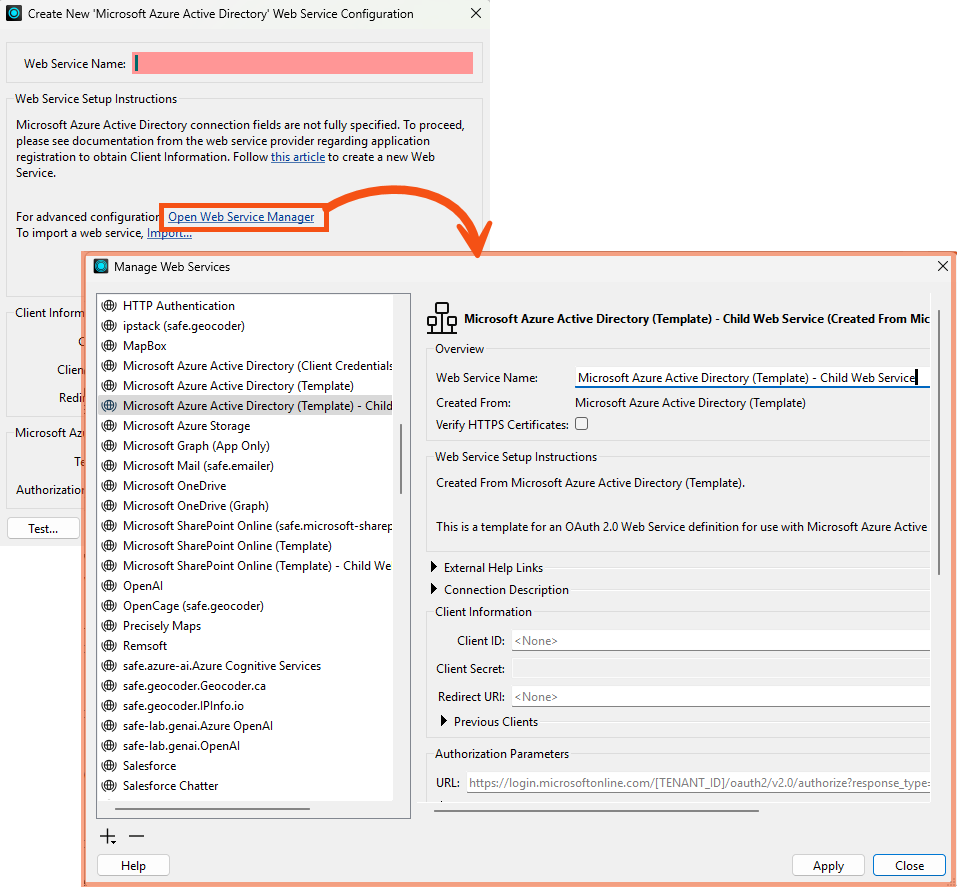The image size is (957, 887).
Task: Click inside the Client ID field
Action: tap(720, 641)
